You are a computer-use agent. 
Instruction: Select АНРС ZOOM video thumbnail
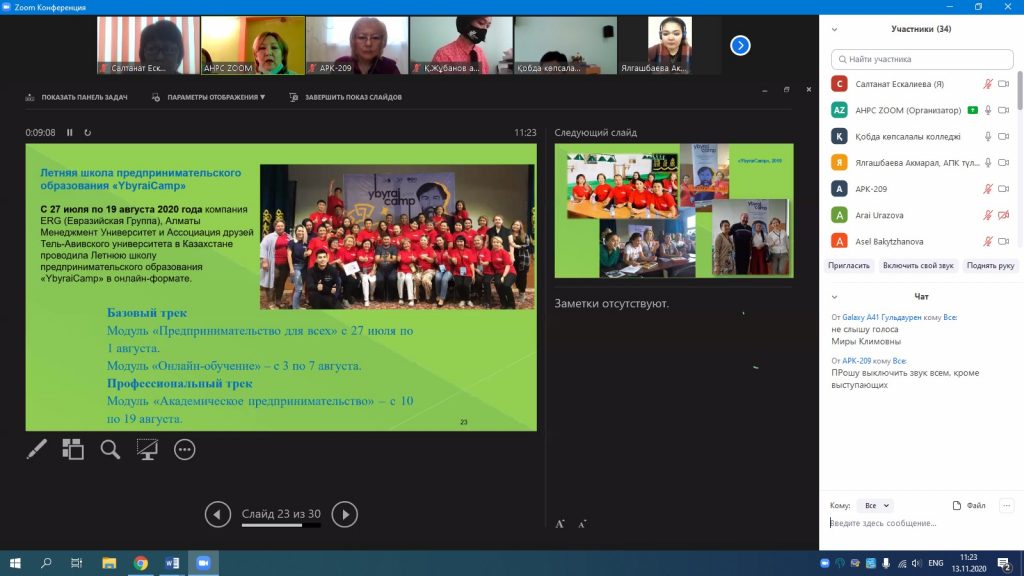[x=253, y=45]
